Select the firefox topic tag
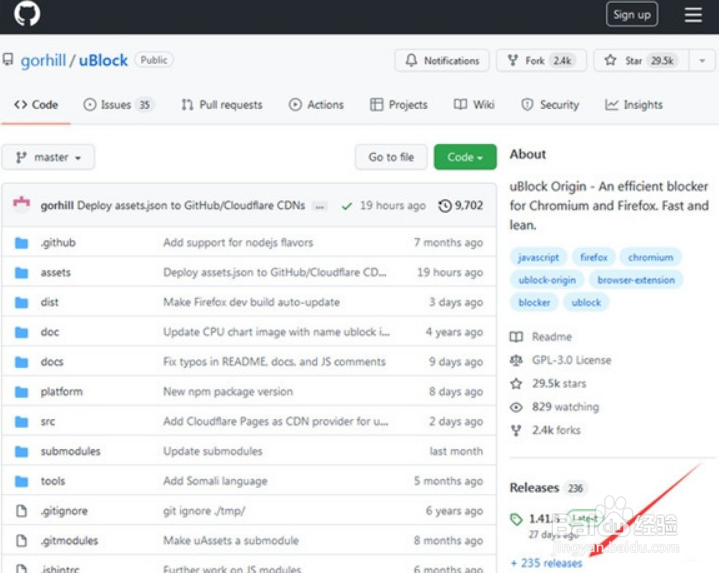 click(593, 257)
